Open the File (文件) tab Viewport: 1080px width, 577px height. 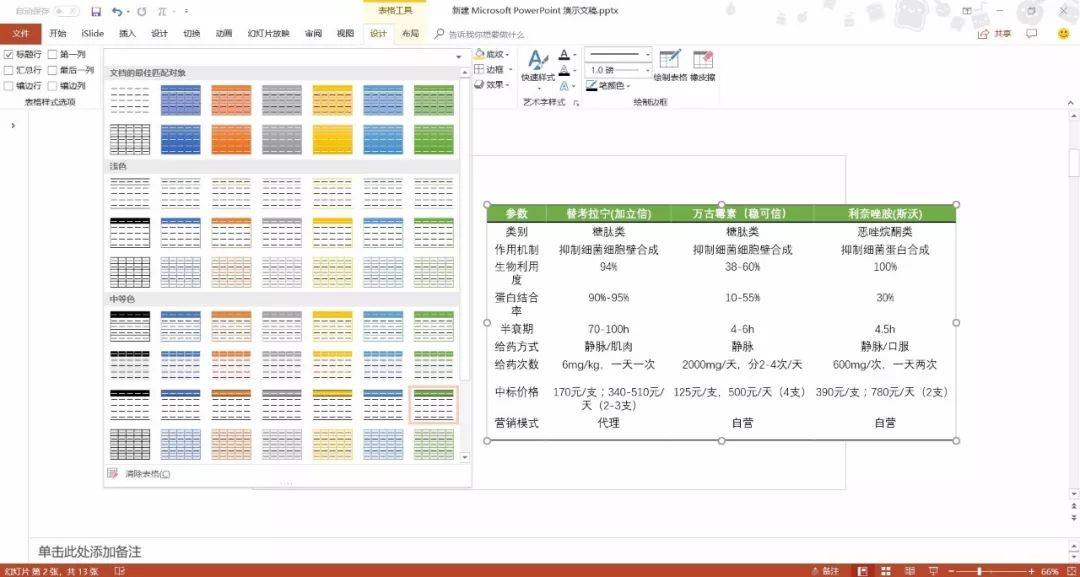pyautogui.click(x=21, y=34)
